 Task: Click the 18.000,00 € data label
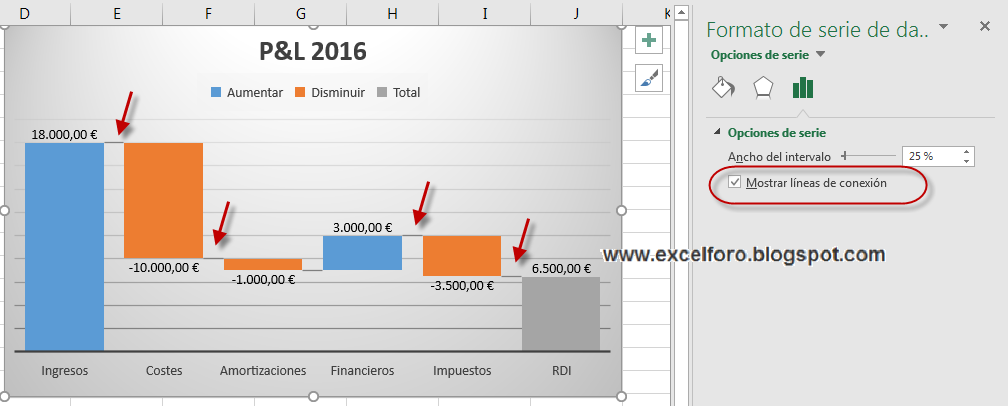click(x=64, y=135)
